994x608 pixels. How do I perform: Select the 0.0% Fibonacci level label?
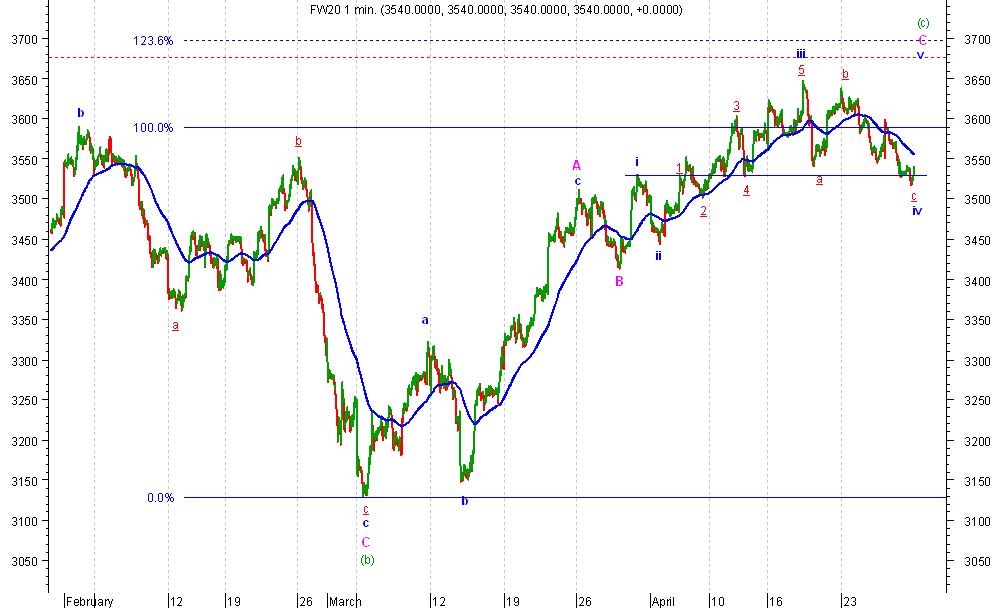(x=160, y=498)
